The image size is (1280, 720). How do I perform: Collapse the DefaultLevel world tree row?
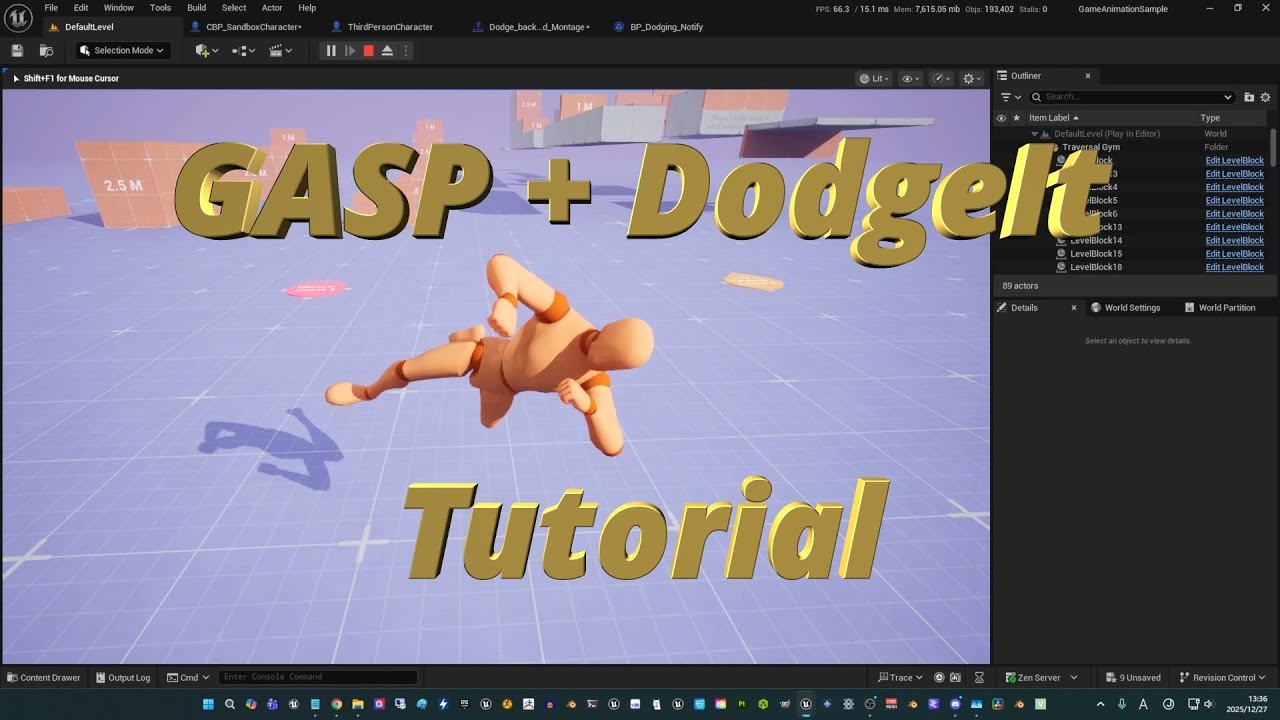[x=1035, y=134]
